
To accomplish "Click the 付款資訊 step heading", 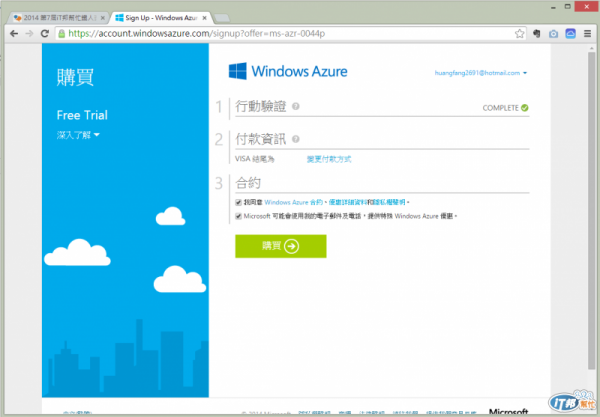I will pyautogui.click(x=261, y=139).
